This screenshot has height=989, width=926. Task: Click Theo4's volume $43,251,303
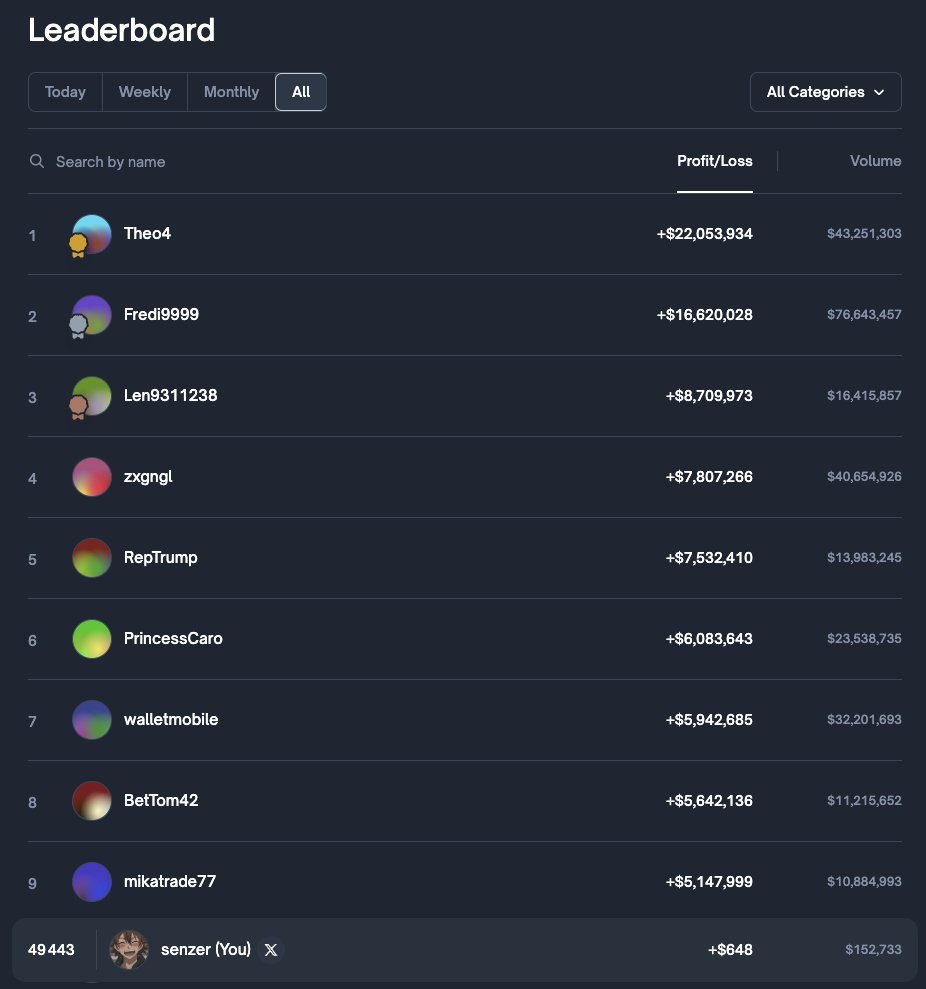pyautogui.click(x=864, y=233)
